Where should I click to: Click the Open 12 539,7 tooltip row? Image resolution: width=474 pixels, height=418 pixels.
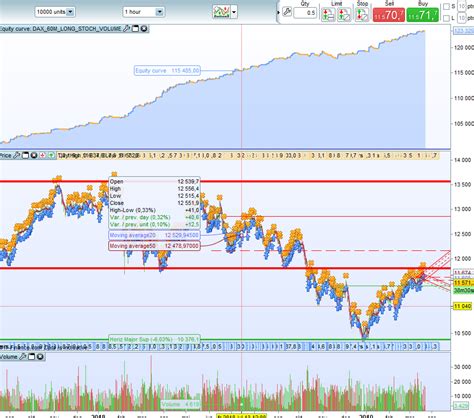pyautogui.click(x=154, y=181)
